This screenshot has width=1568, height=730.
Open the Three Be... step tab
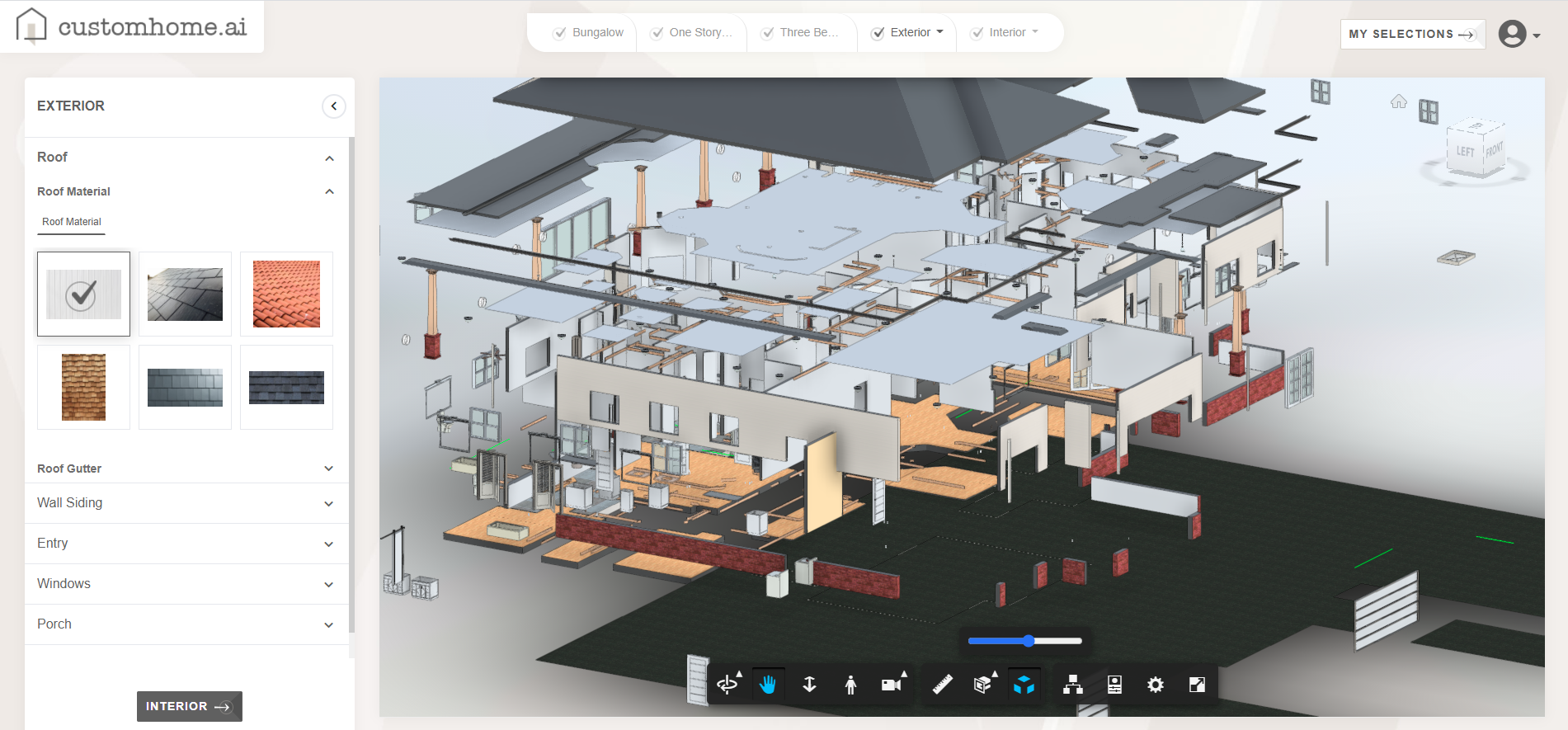click(809, 33)
